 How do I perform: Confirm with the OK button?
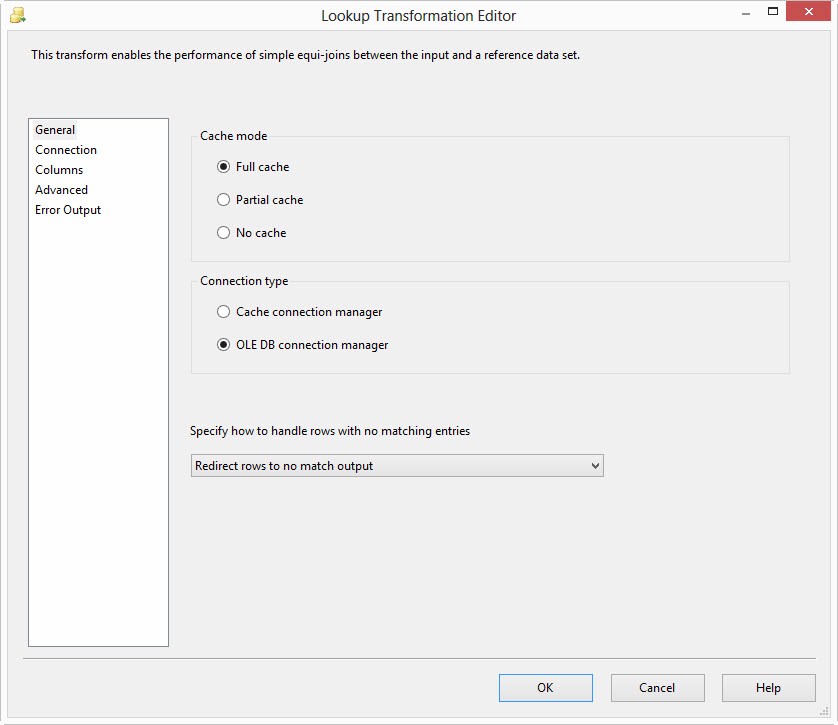coord(545,688)
